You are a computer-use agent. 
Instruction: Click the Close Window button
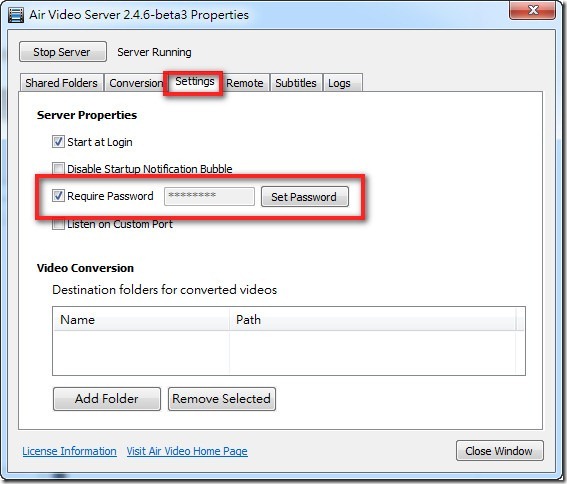499,451
